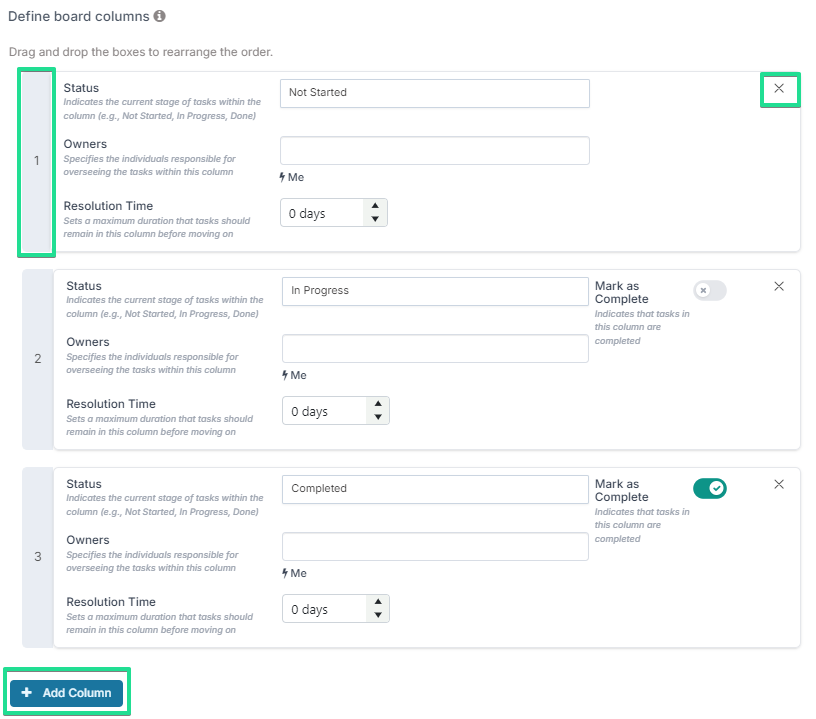Assign Me as owner for In Progress column
The height and width of the screenshot is (719, 816).
pos(295,375)
